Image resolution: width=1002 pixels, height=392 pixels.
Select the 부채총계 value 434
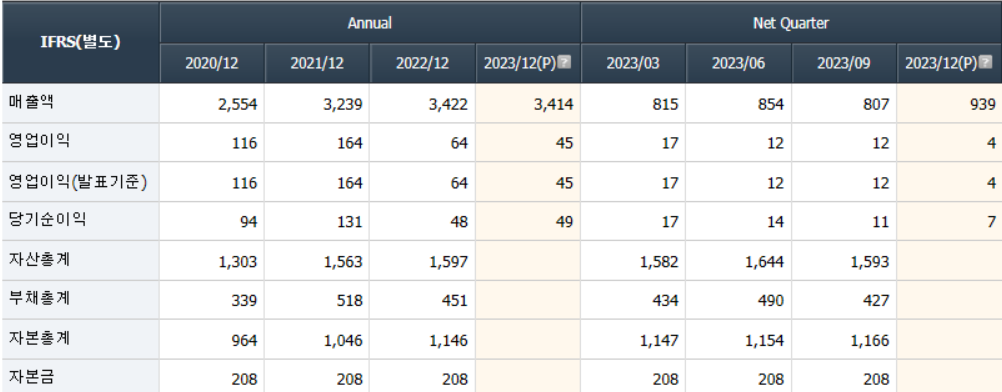pyautogui.click(x=666, y=301)
